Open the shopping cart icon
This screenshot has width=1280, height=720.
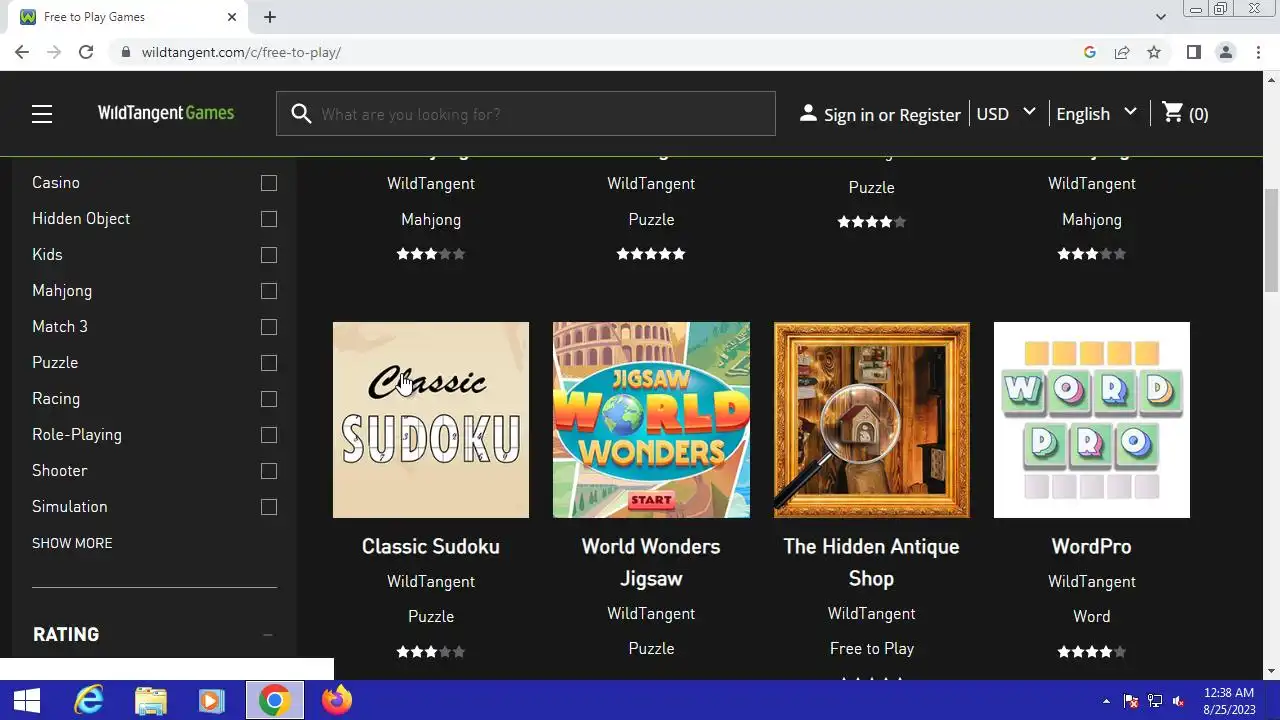tap(1172, 113)
